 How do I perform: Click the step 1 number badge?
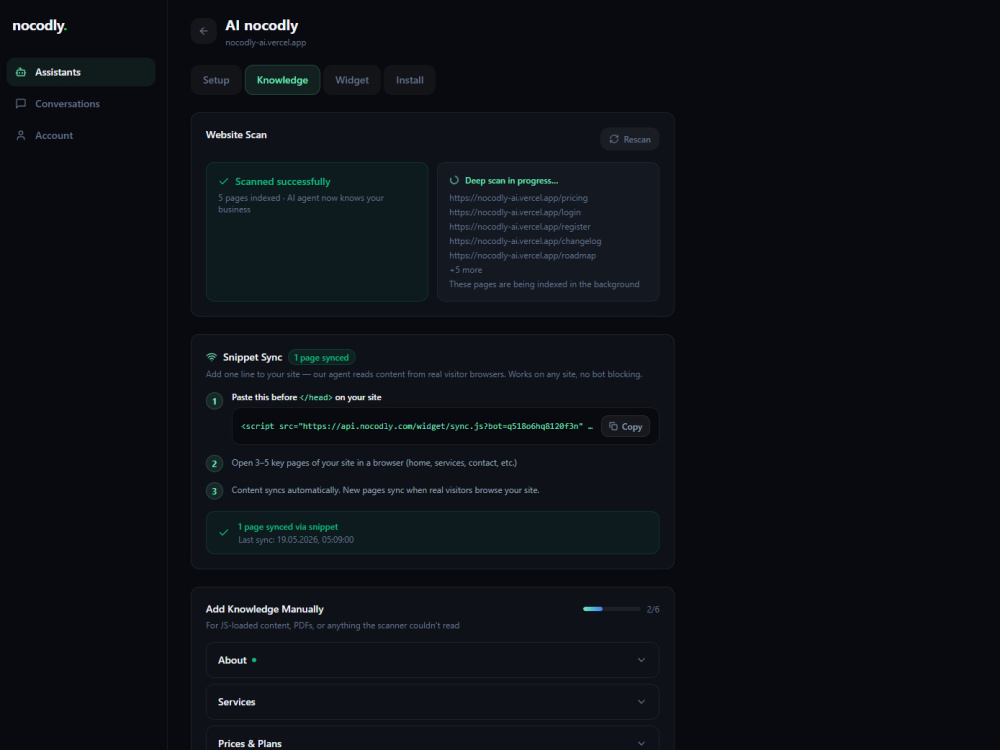[214, 401]
